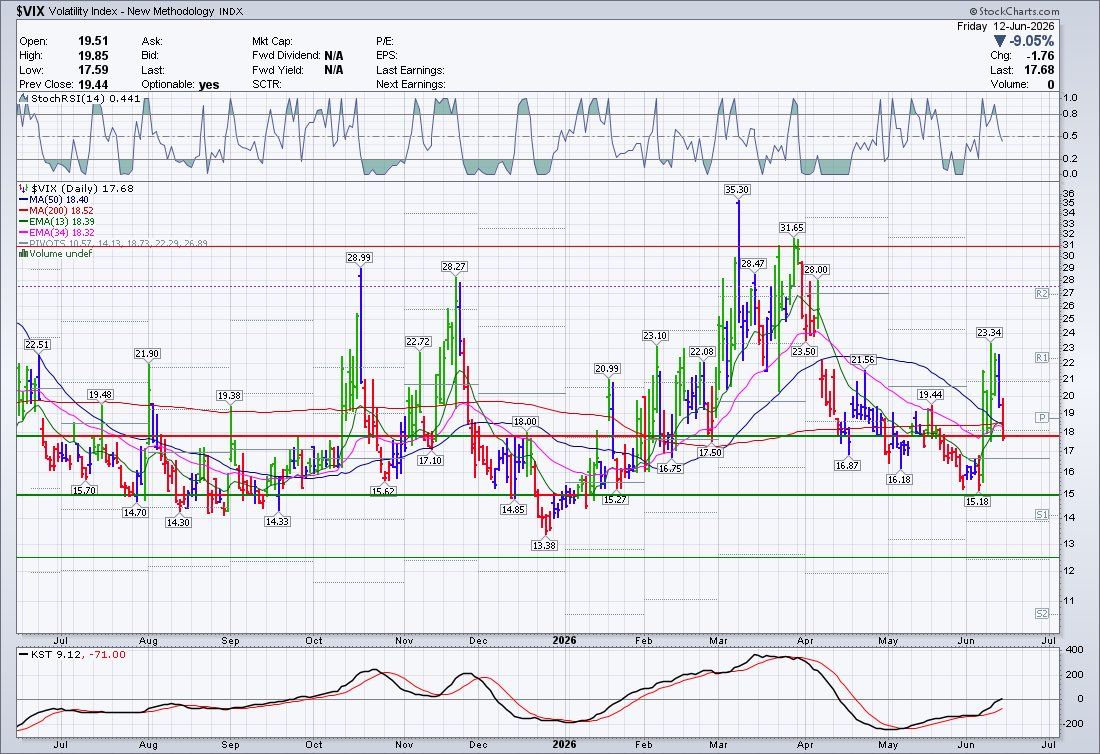Click the 15.18 June low label
1100x754 pixels.
pos(977,501)
